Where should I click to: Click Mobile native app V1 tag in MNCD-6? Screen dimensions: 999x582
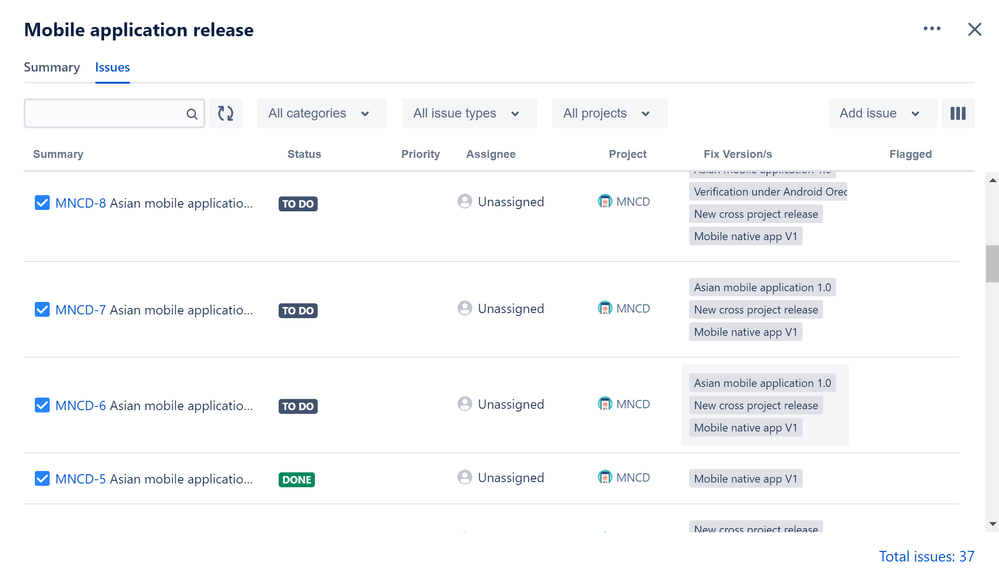745,428
